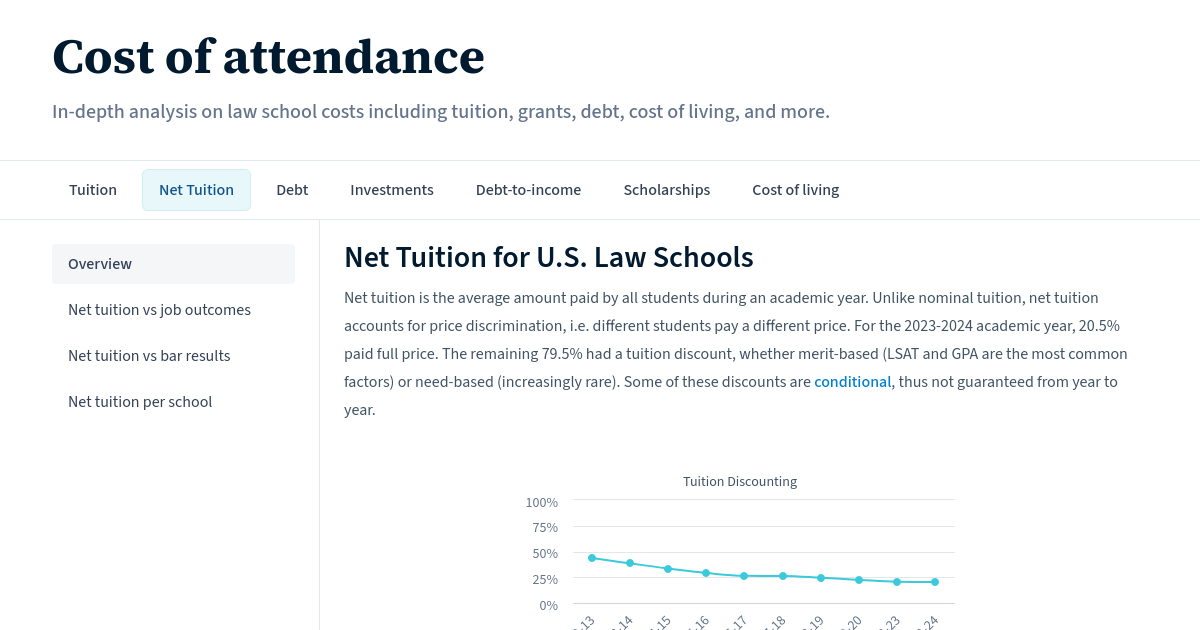The height and width of the screenshot is (630, 1200).
Task: Click the 100% axis label
Action: (542, 502)
